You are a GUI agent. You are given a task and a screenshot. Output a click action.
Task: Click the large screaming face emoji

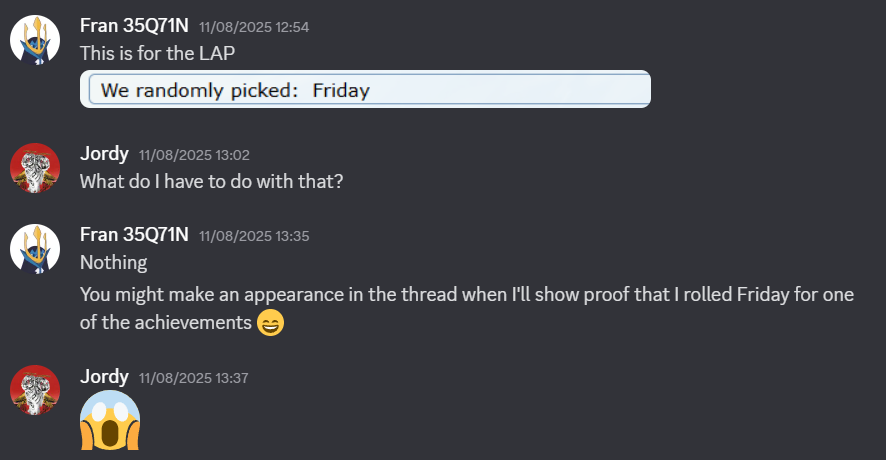click(109, 420)
